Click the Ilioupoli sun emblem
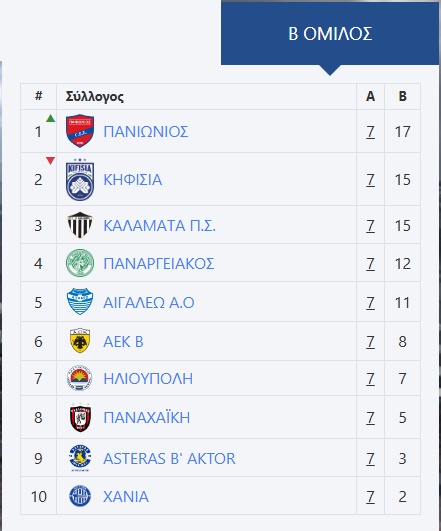This screenshot has height=531, width=441. tap(80, 378)
